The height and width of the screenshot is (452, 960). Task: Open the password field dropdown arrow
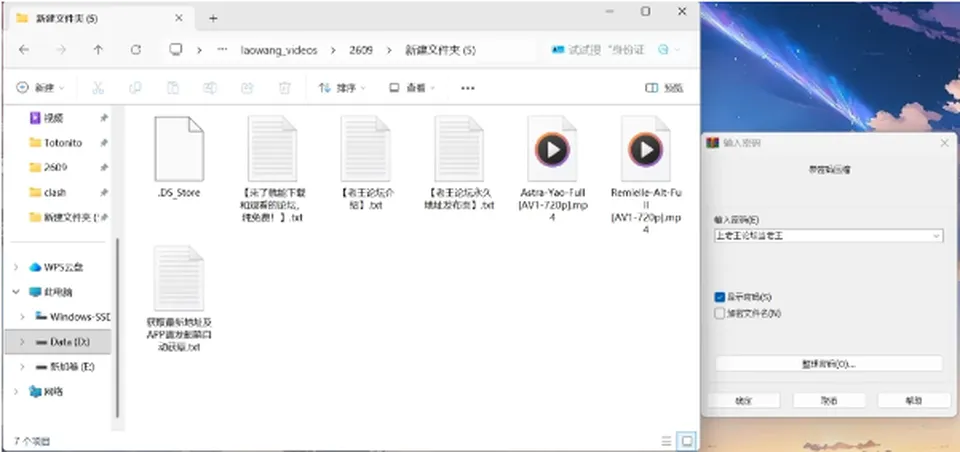[936, 236]
